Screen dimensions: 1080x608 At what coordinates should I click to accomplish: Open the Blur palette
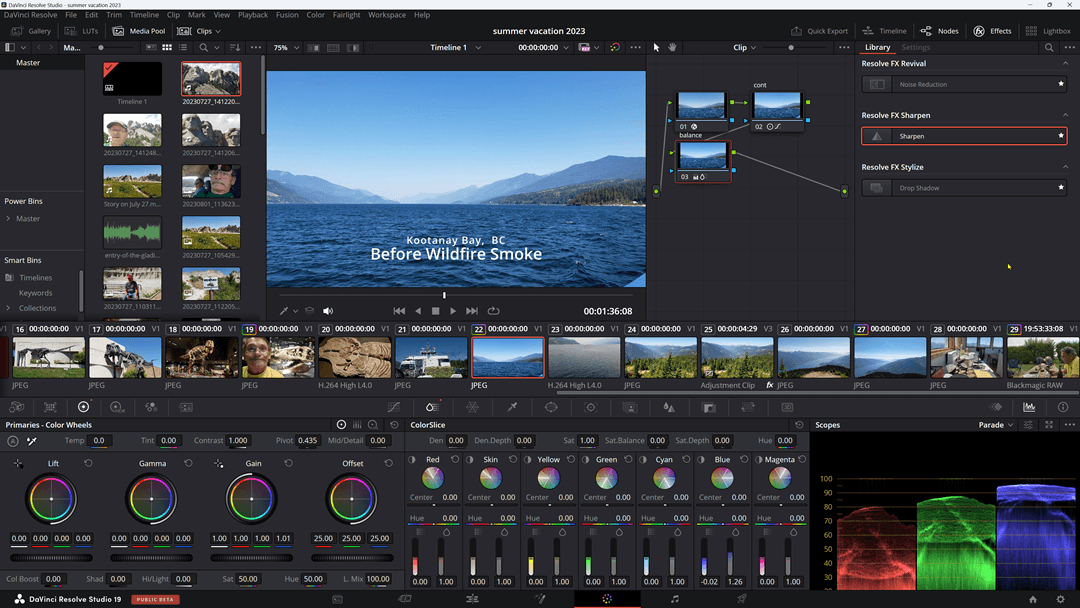point(668,407)
